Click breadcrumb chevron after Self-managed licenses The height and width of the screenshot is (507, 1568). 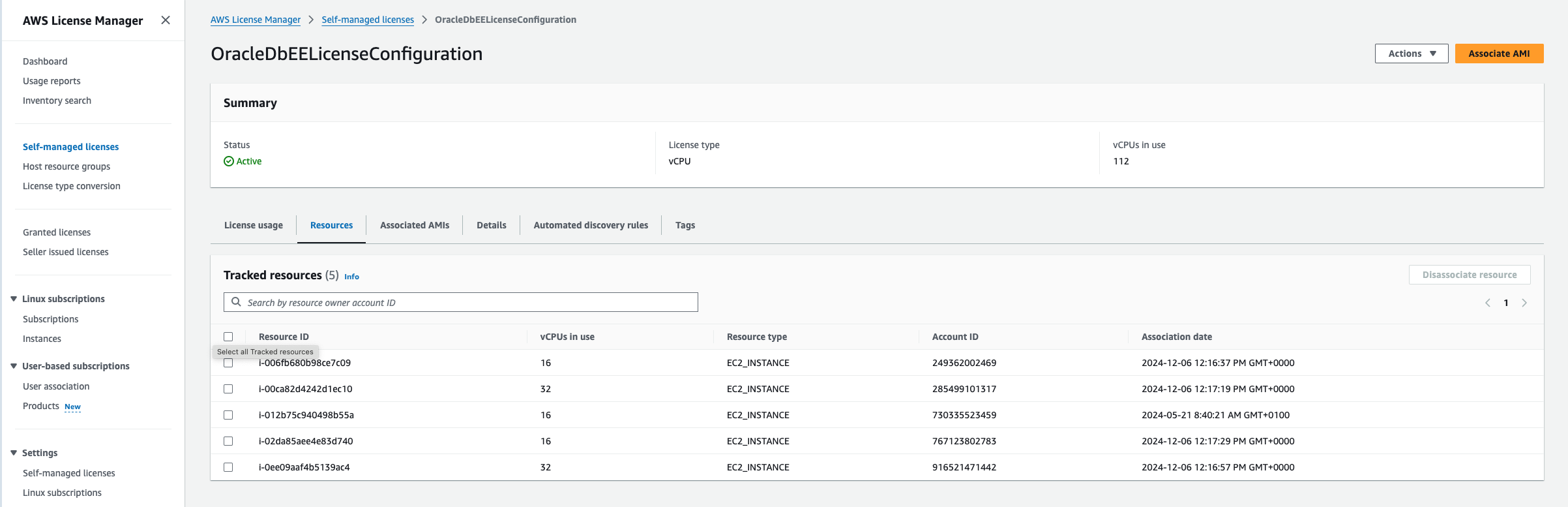click(x=424, y=20)
